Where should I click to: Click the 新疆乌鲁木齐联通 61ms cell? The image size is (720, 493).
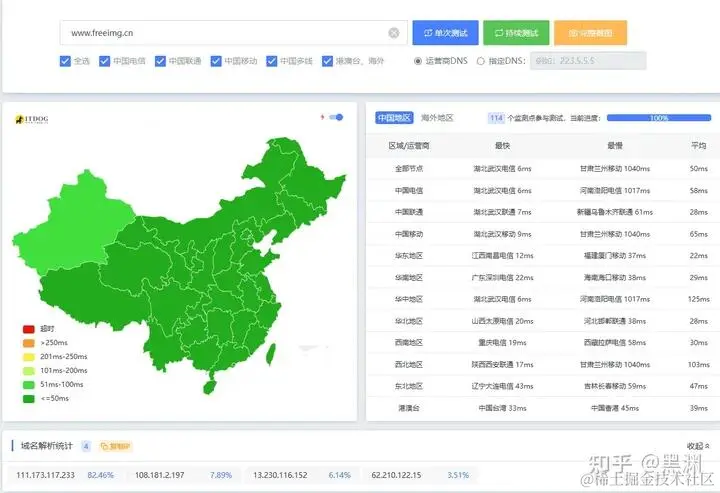[615, 212]
